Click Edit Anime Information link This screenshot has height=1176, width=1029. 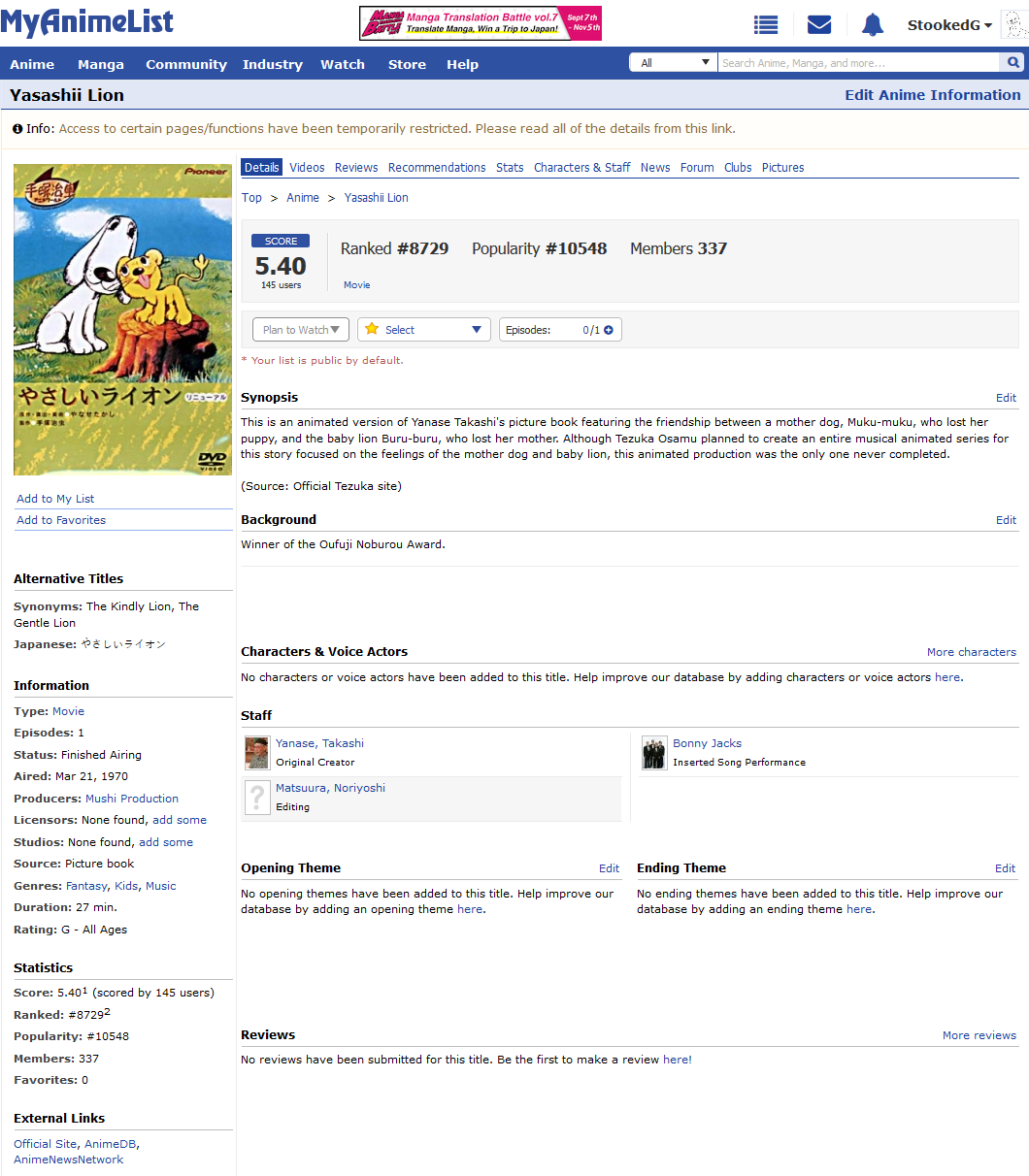point(933,95)
